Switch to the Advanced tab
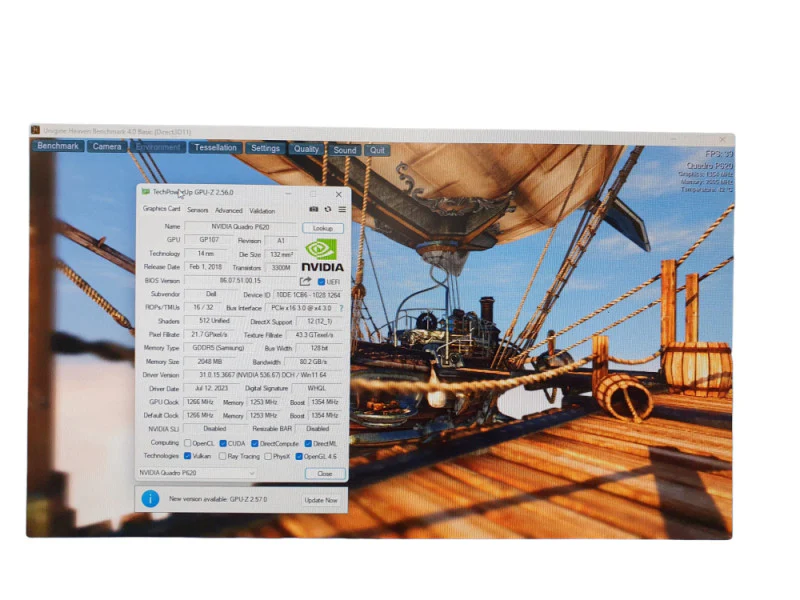 coord(229,210)
